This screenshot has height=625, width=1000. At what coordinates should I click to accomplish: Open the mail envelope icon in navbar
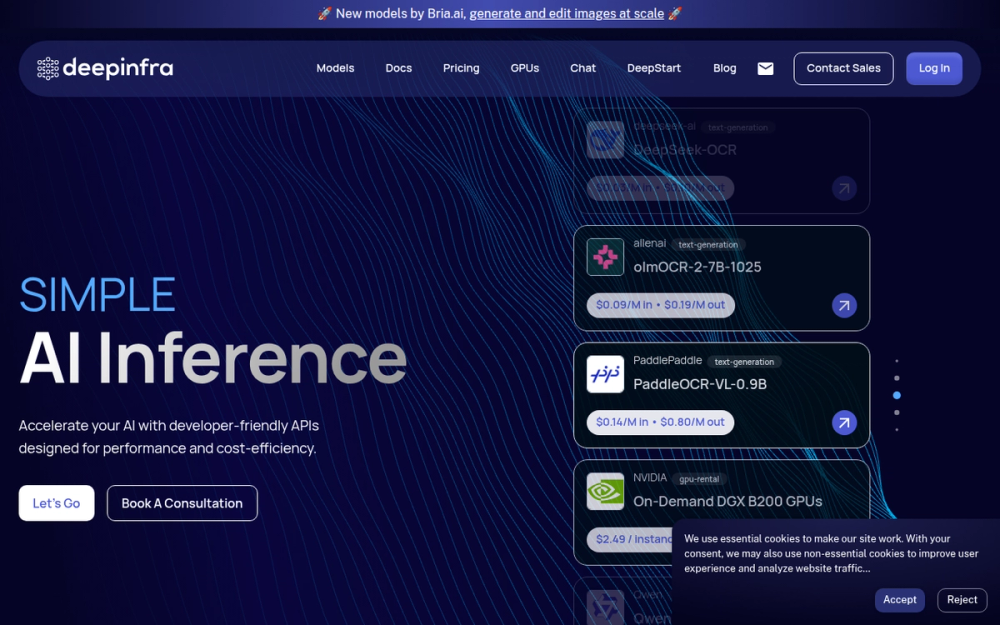[765, 68]
